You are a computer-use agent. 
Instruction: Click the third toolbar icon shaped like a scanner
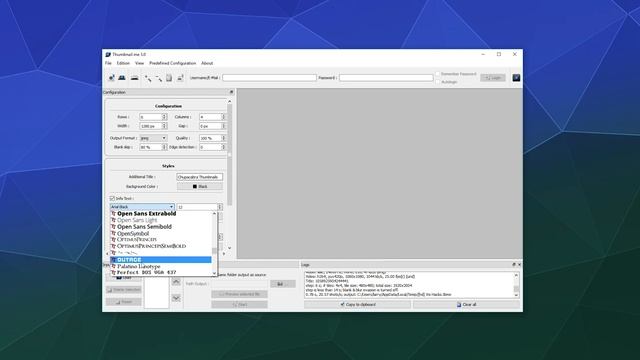coord(134,78)
